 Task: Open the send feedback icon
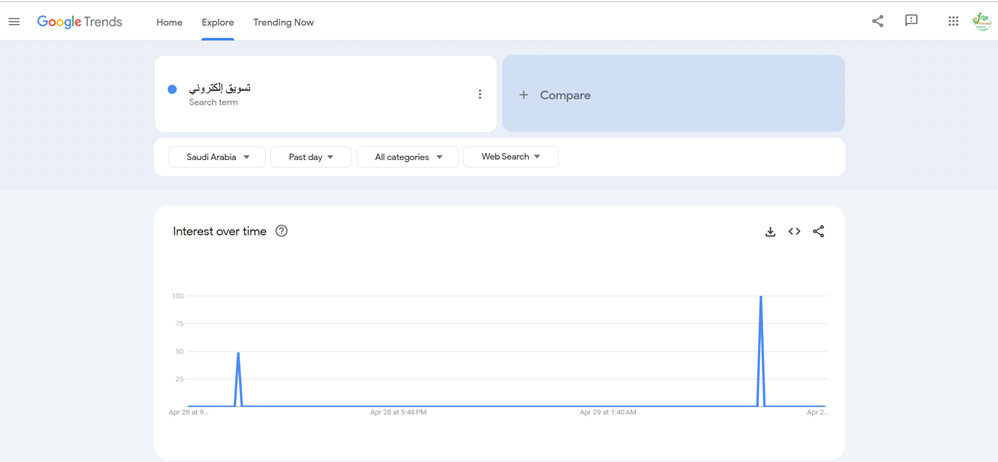tap(911, 21)
